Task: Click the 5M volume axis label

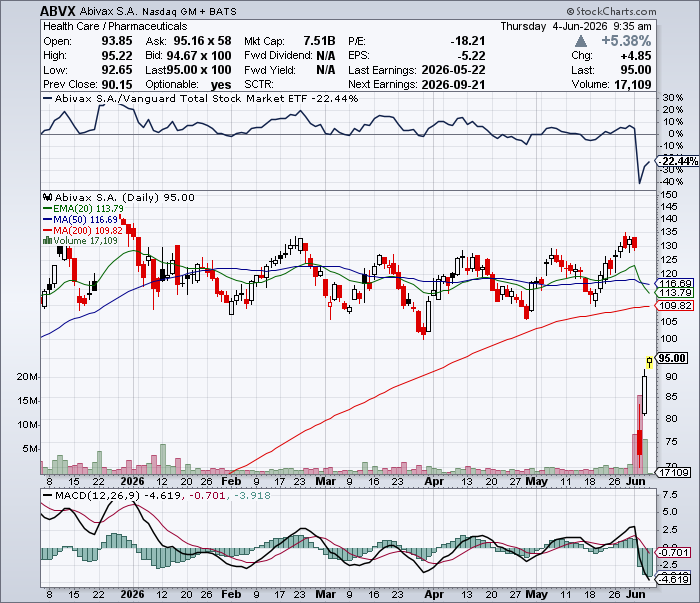Action: 30,449
